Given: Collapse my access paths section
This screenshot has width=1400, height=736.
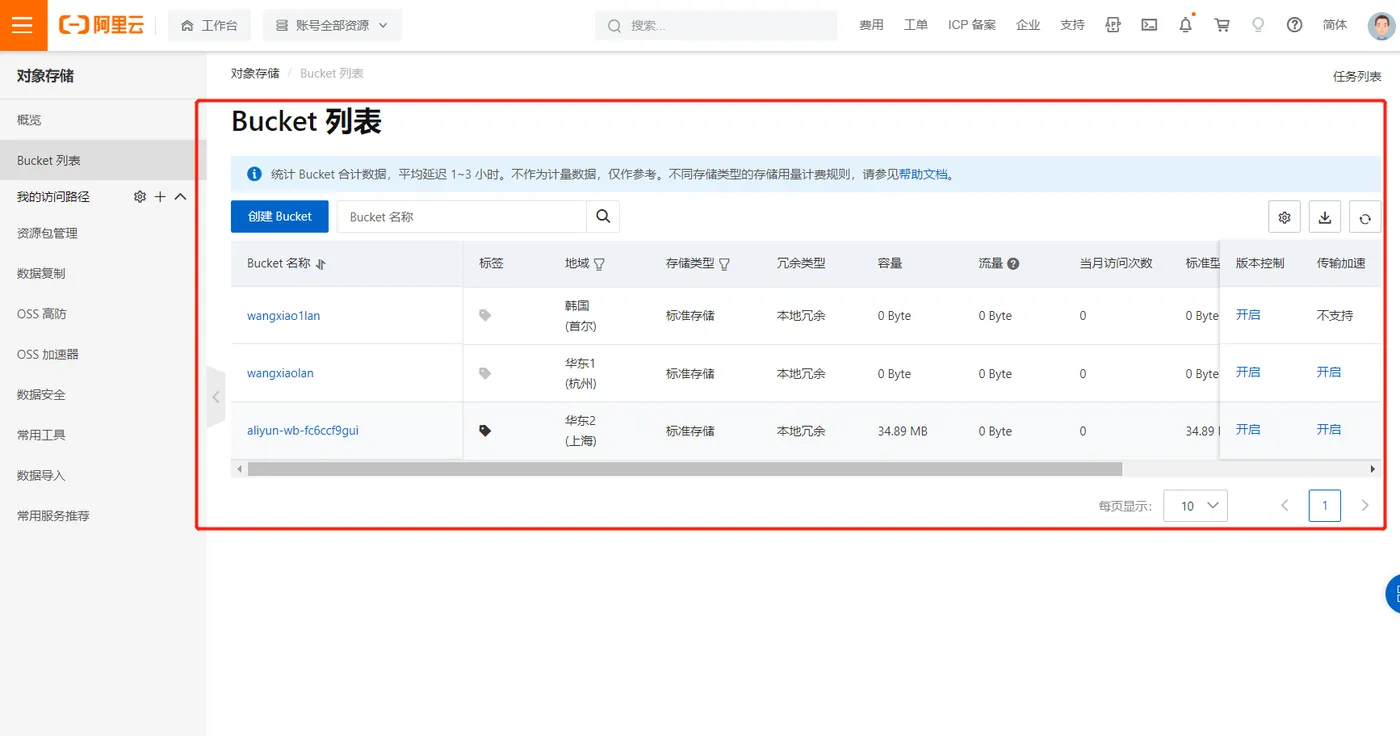Looking at the screenshot, I should tap(181, 197).
